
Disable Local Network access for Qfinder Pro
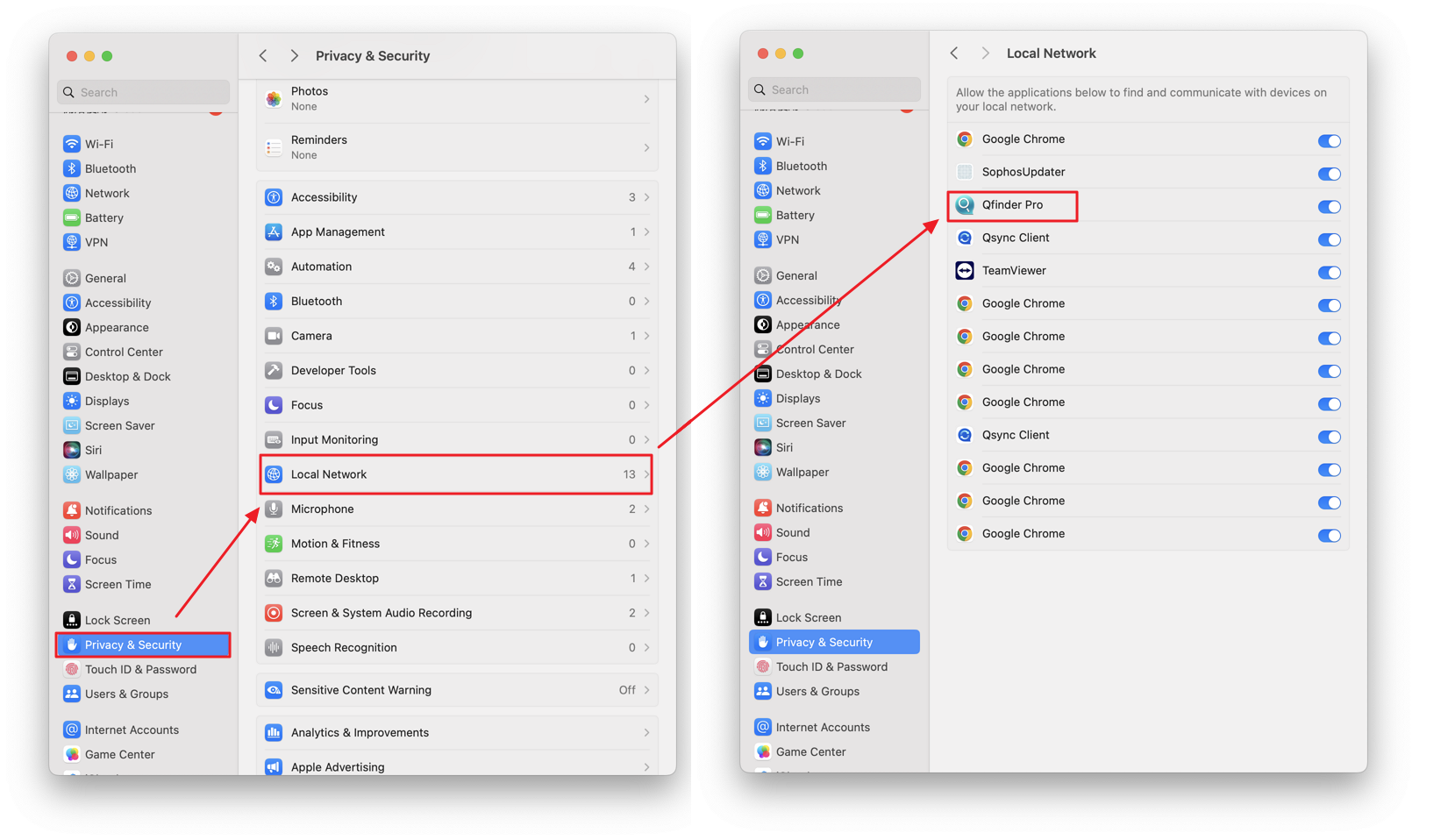(1329, 206)
